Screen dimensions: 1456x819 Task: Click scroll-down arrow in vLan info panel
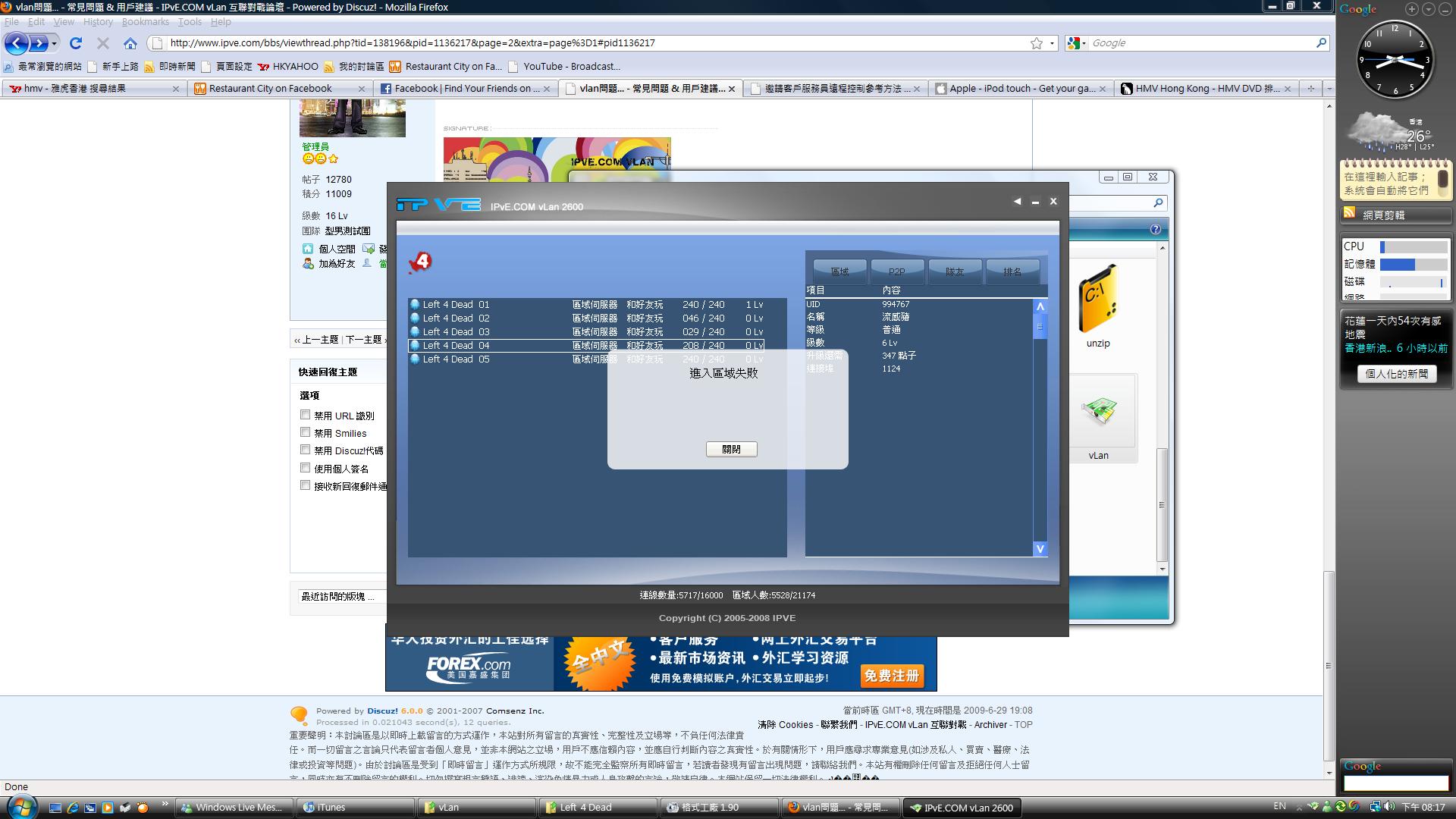click(1040, 548)
